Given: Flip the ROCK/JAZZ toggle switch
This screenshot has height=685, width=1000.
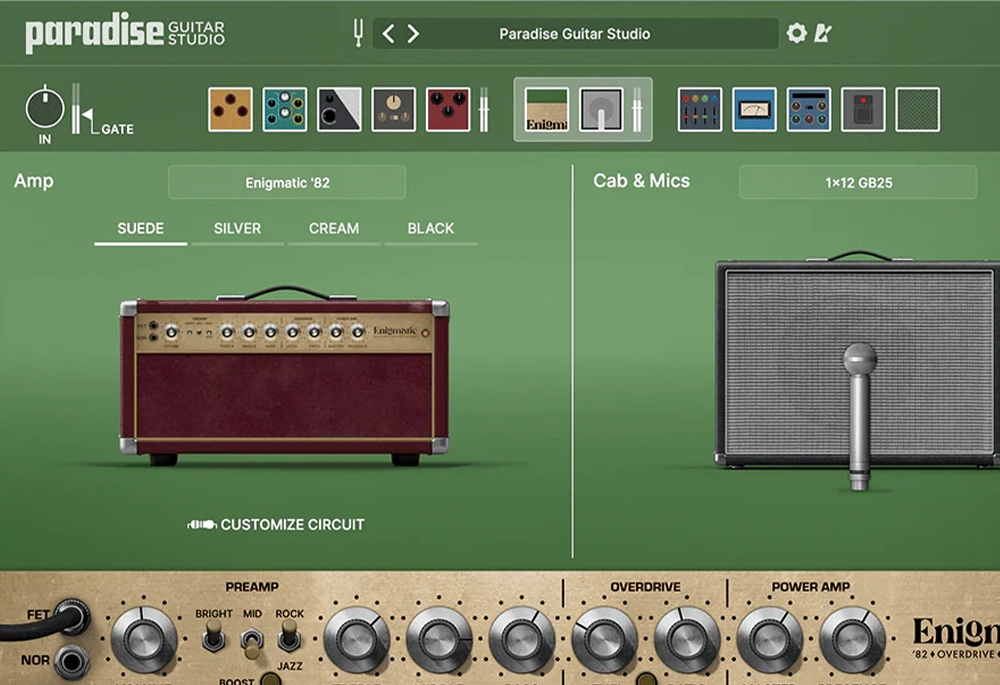Looking at the screenshot, I should click(x=289, y=637).
